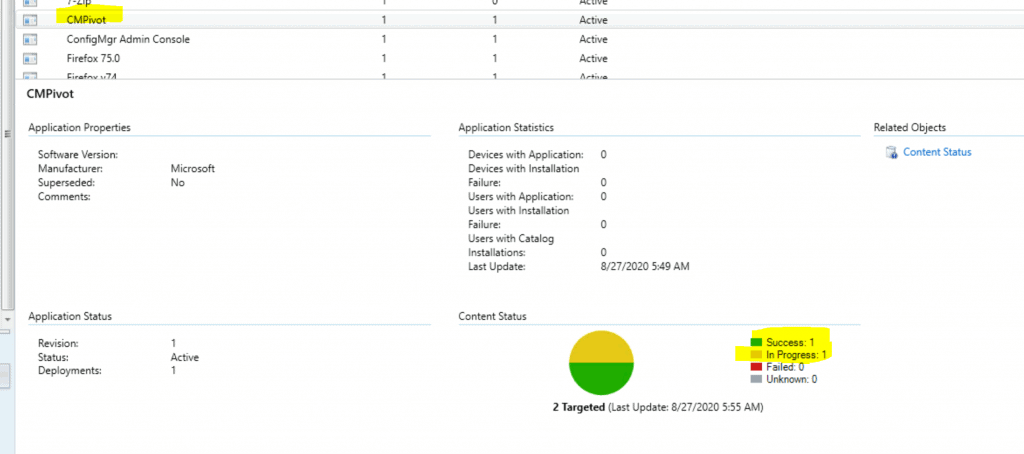The image size is (1024, 454).
Task: Click the Content Status link icon
Action: (891, 152)
